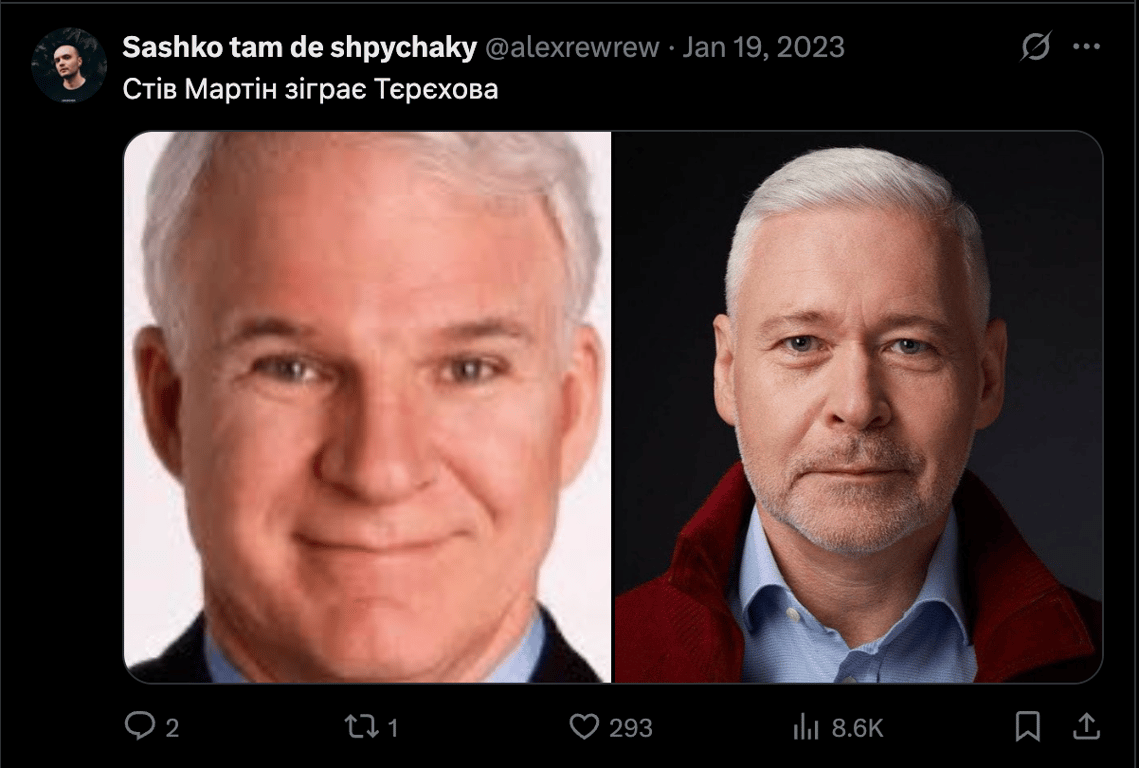Image resolution: width=1139 pixels, height=768 pixels.
Task: Click the 293 likes count
Action: point(631,727)
